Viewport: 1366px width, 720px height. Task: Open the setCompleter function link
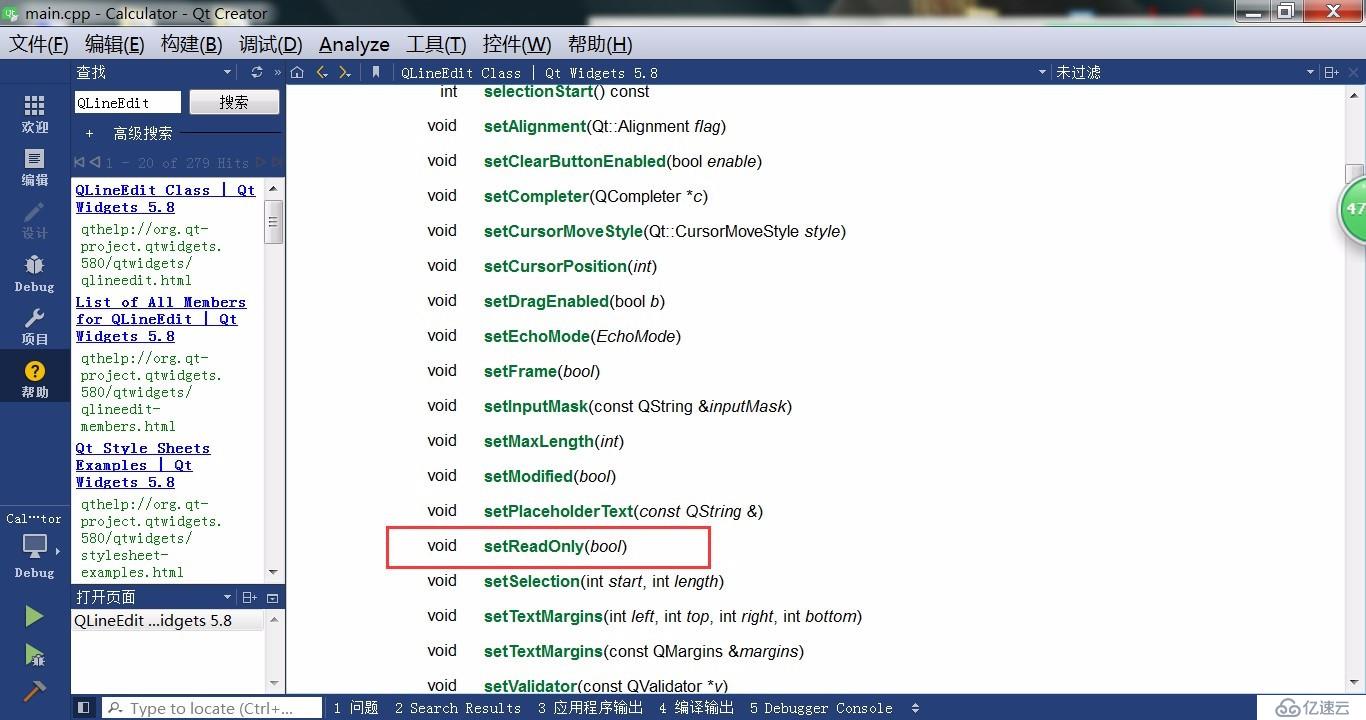536,196
